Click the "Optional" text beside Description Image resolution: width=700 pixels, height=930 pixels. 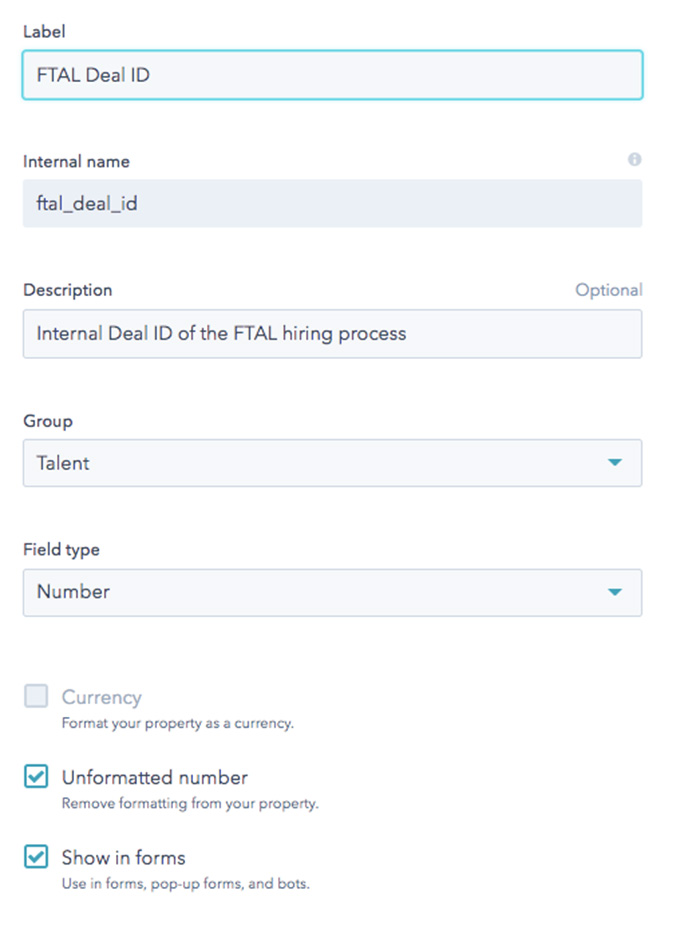(609, 290)
